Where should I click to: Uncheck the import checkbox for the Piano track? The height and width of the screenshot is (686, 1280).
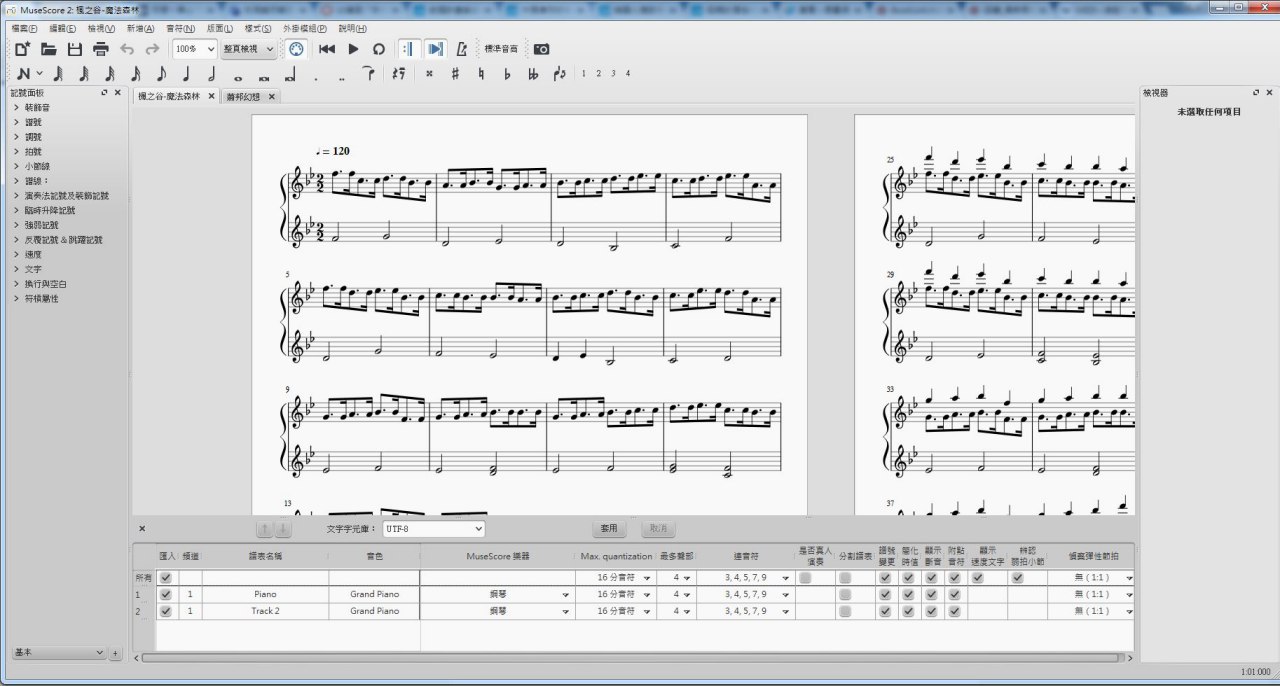click(166, 594)
